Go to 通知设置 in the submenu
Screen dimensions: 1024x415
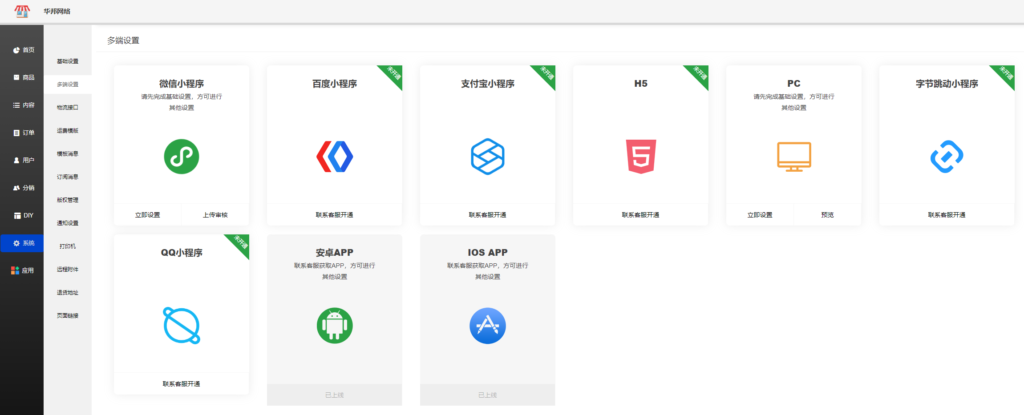click(67, 223)
